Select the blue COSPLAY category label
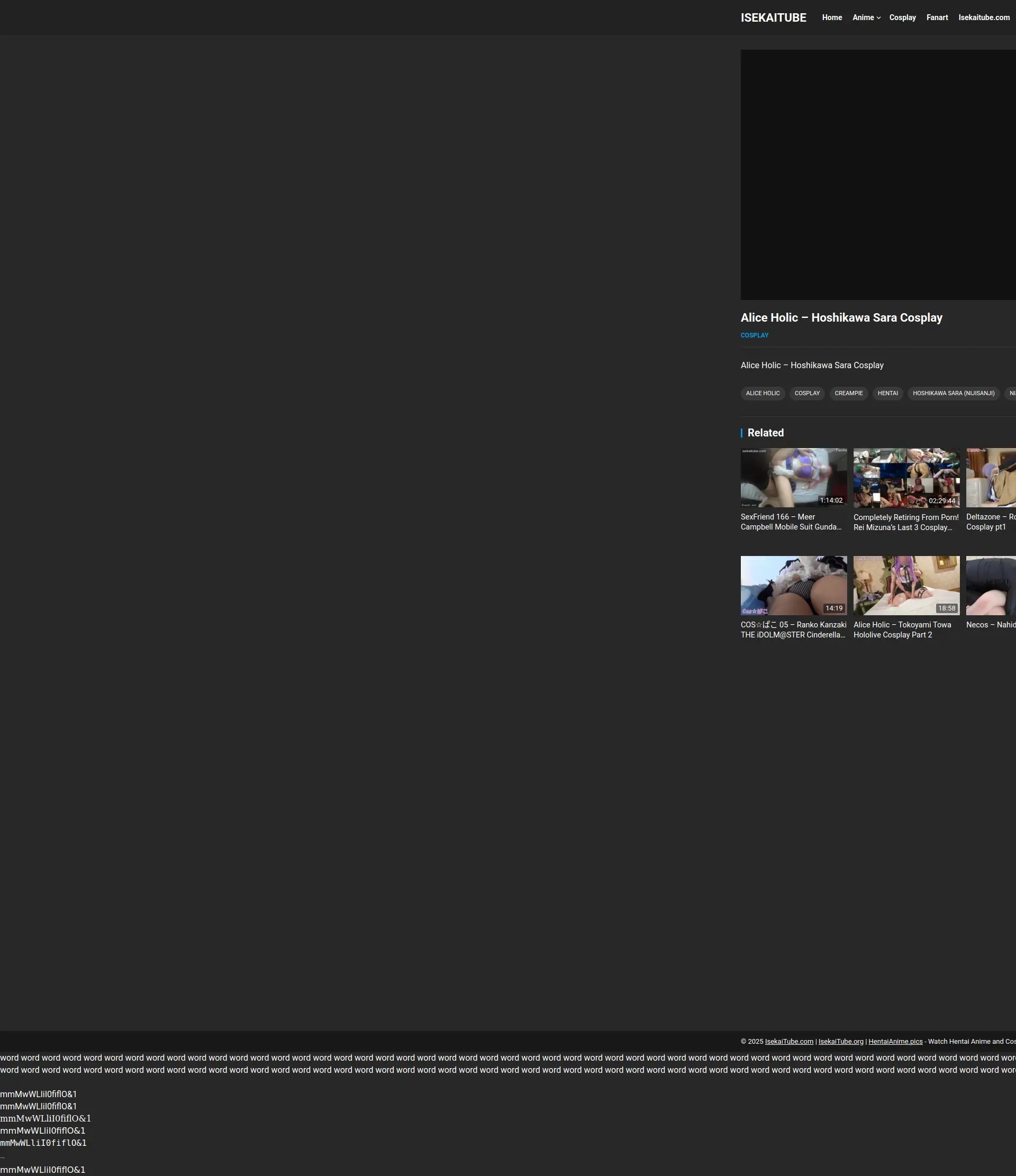Viewport: 1016px width, 1176px height. 754,335
